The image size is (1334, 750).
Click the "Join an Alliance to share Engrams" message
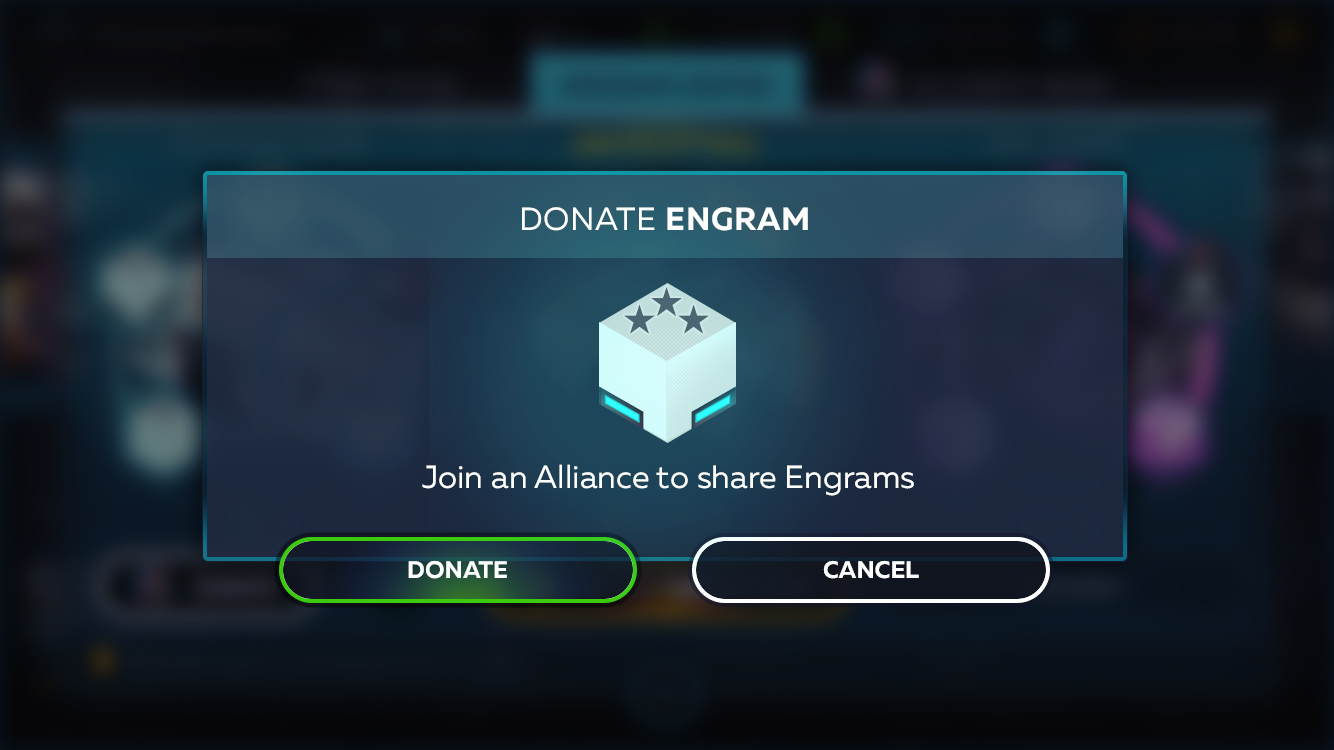(x=668, y=478)
